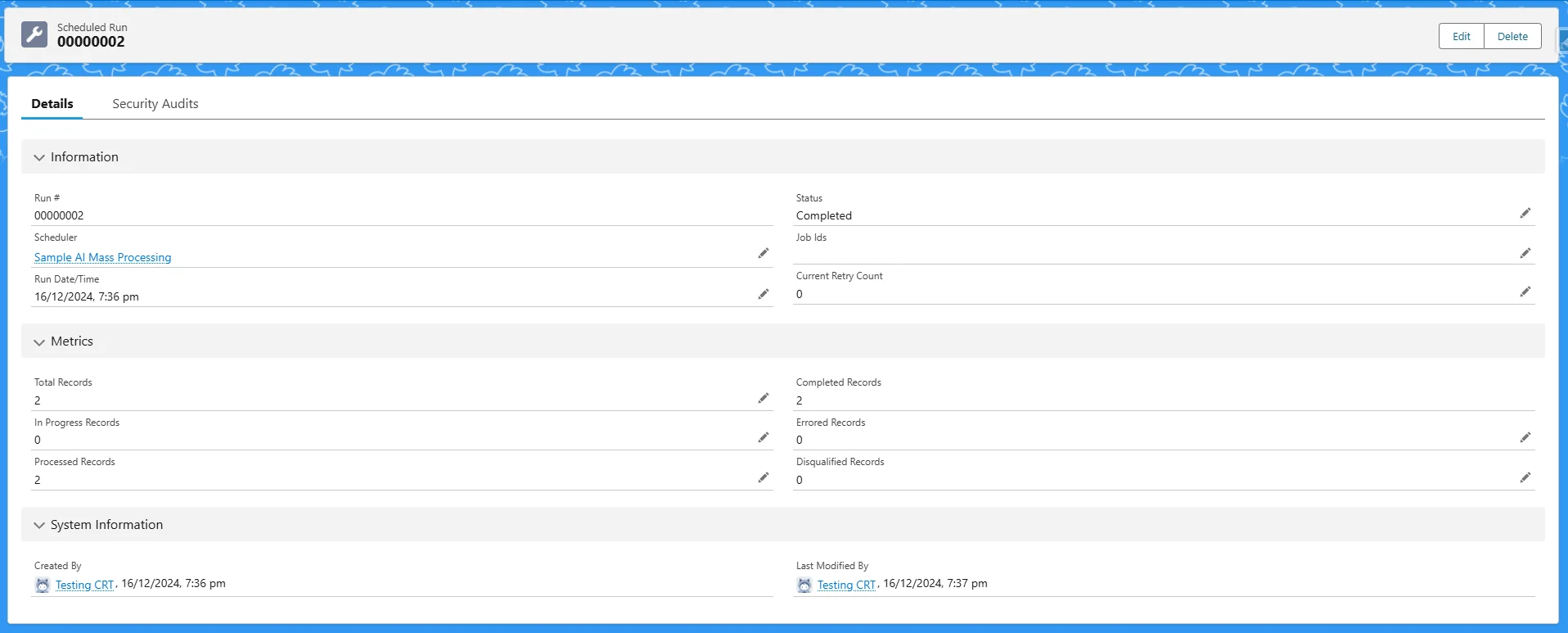The image size is (1568, 633).
Task: Click pencil icon to edit Scheduler
Action: (763, 254)
